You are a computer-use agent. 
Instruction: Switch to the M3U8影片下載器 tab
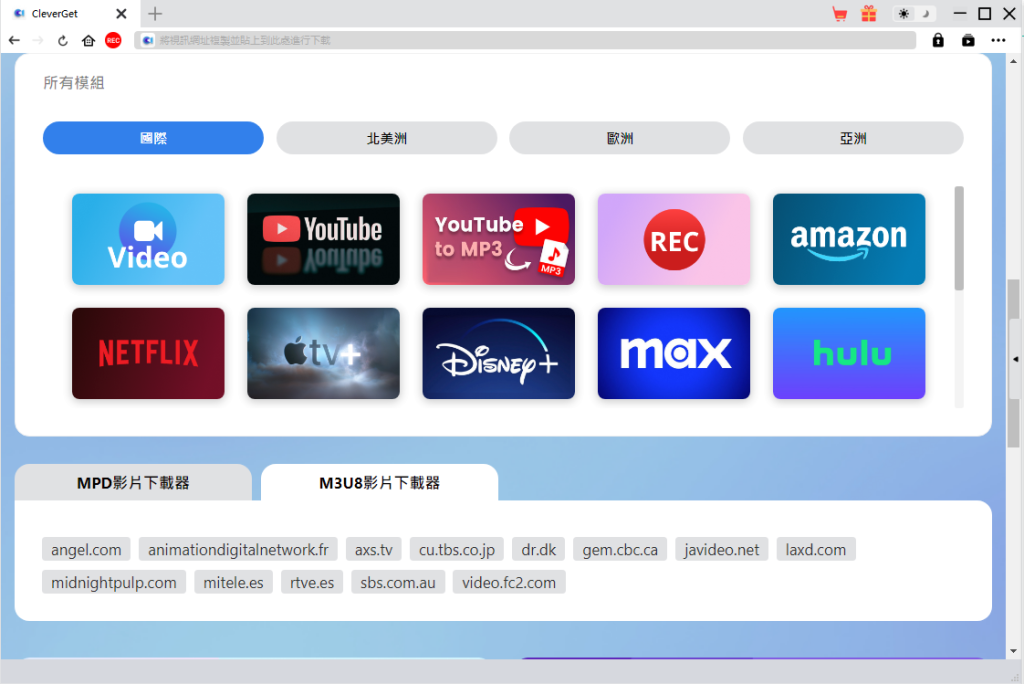click(x=379, y=482)
